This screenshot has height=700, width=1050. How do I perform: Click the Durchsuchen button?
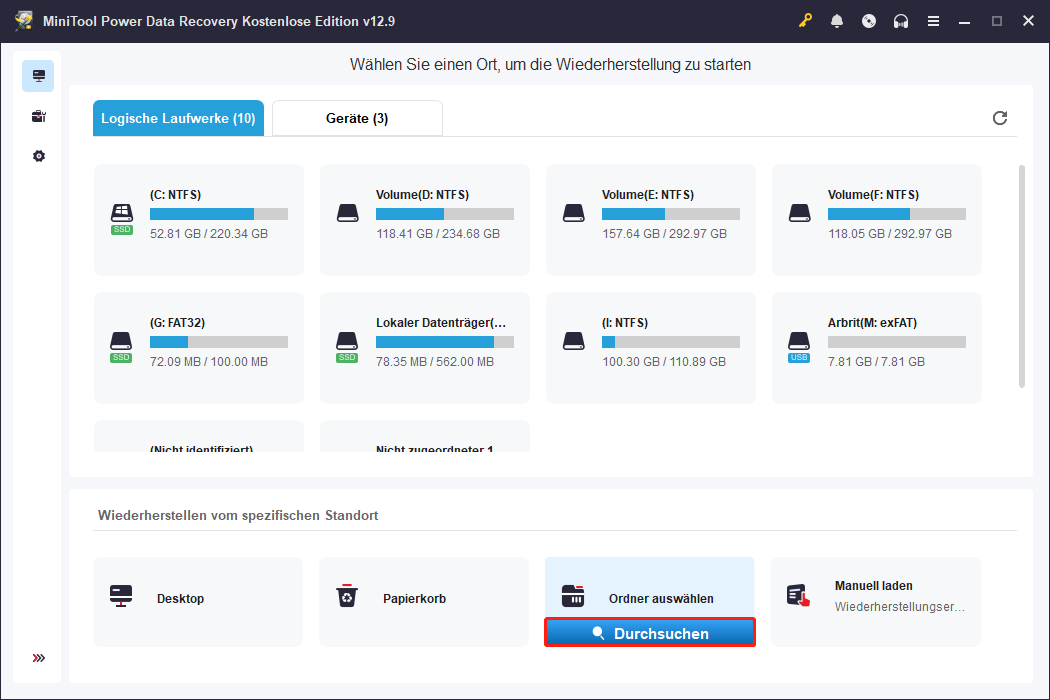pyautogui.click(x=650, y=633)
